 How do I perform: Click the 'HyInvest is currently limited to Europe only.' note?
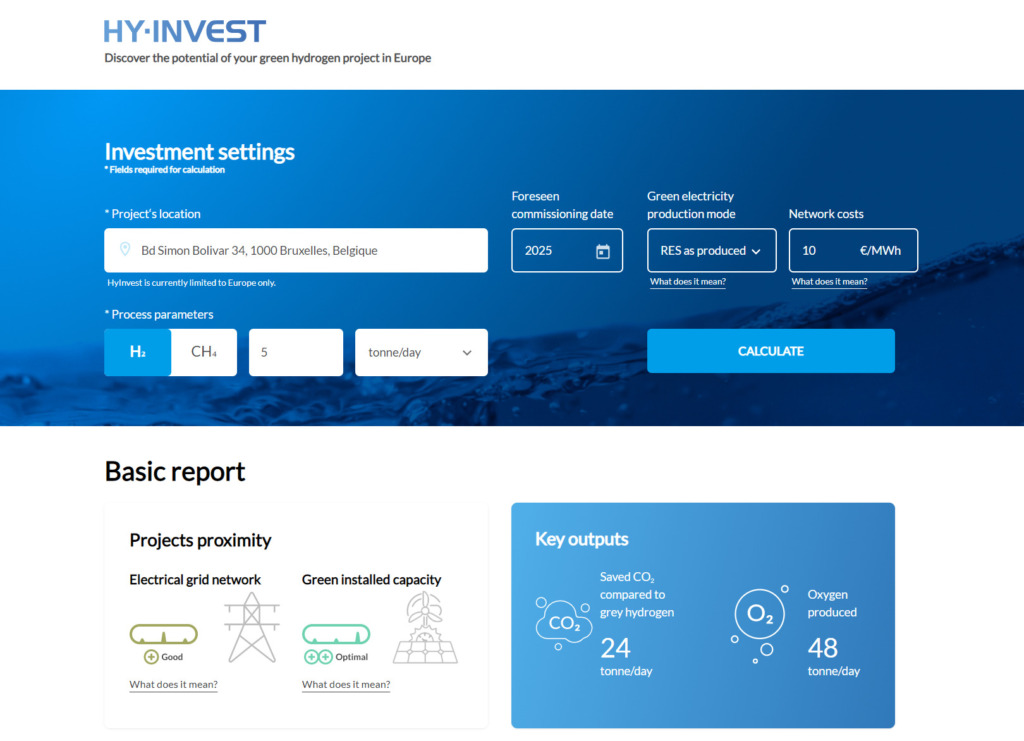(x=191, y=283)
